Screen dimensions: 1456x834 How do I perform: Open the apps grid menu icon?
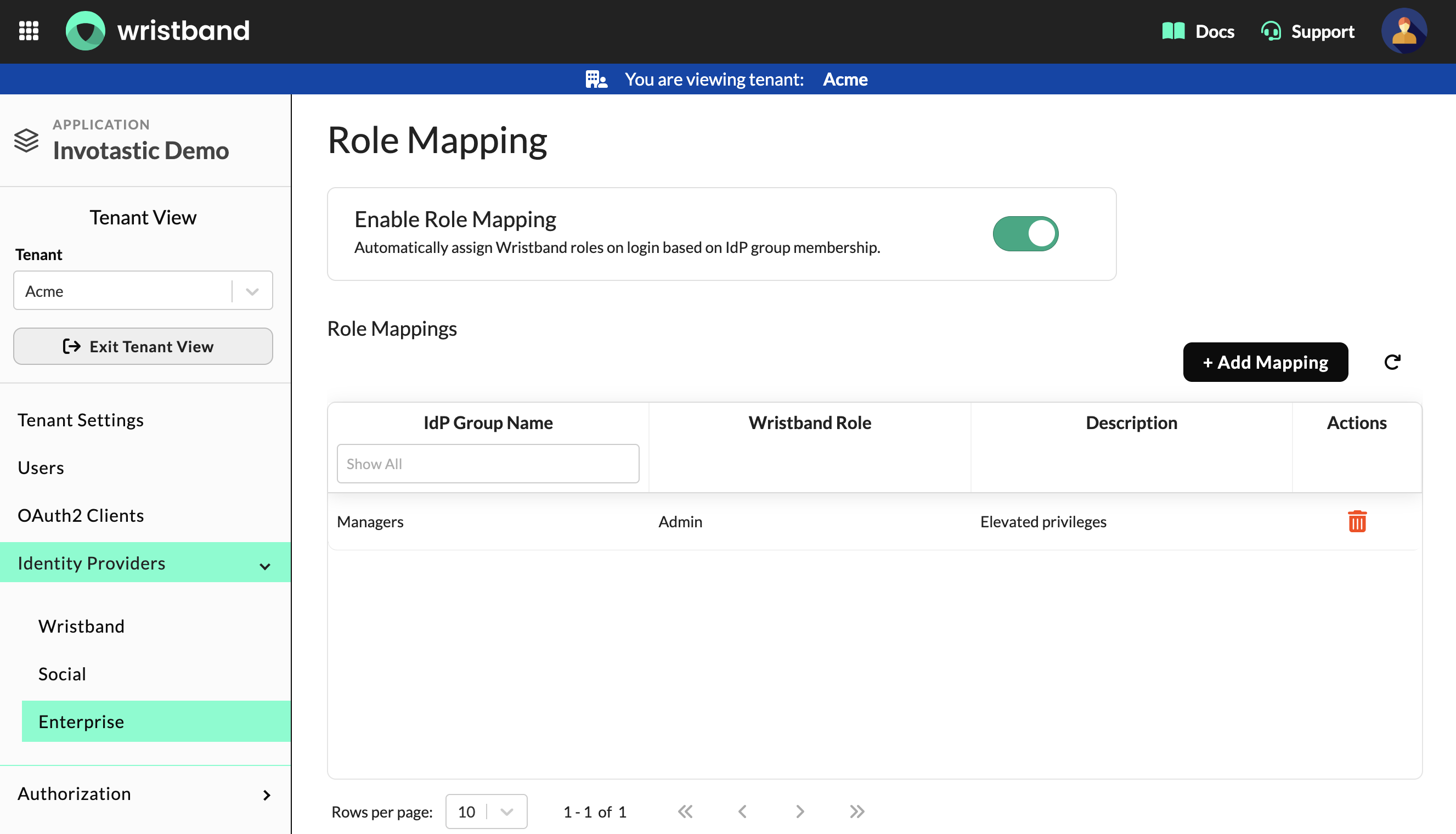[29, 31]
